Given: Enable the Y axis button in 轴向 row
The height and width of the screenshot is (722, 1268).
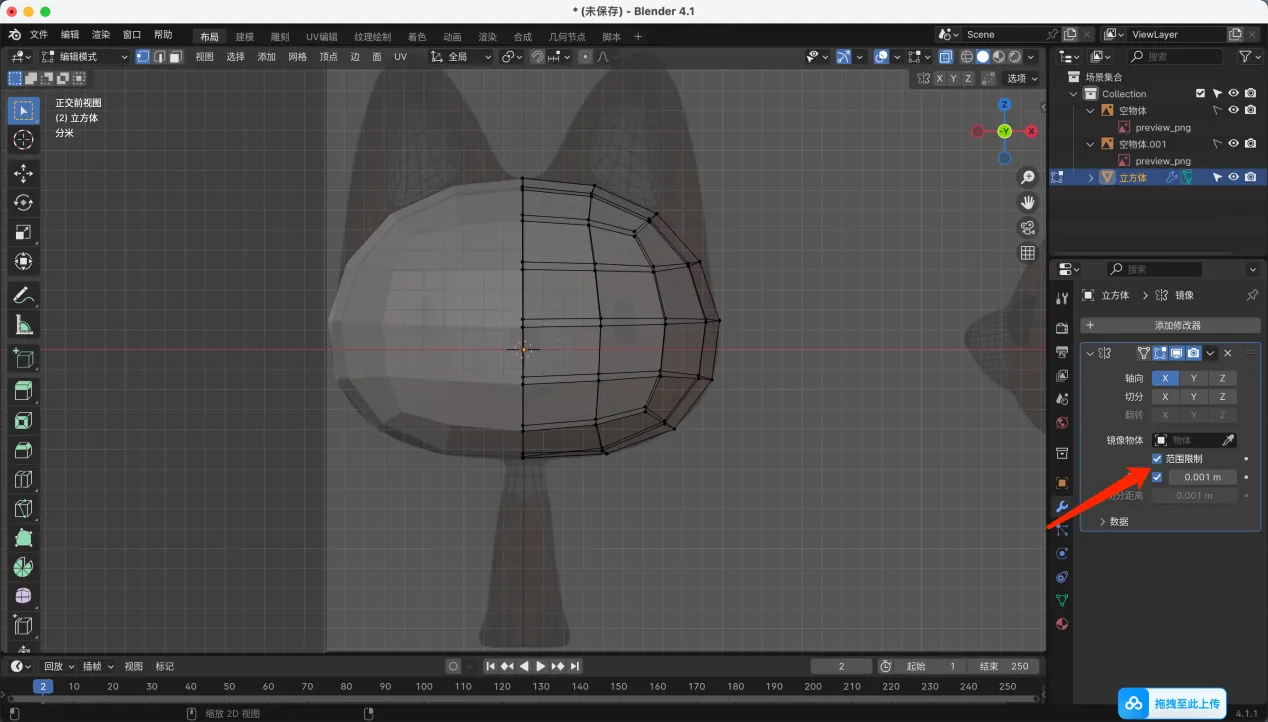Looking at the screenshot, I should 1193,378.
